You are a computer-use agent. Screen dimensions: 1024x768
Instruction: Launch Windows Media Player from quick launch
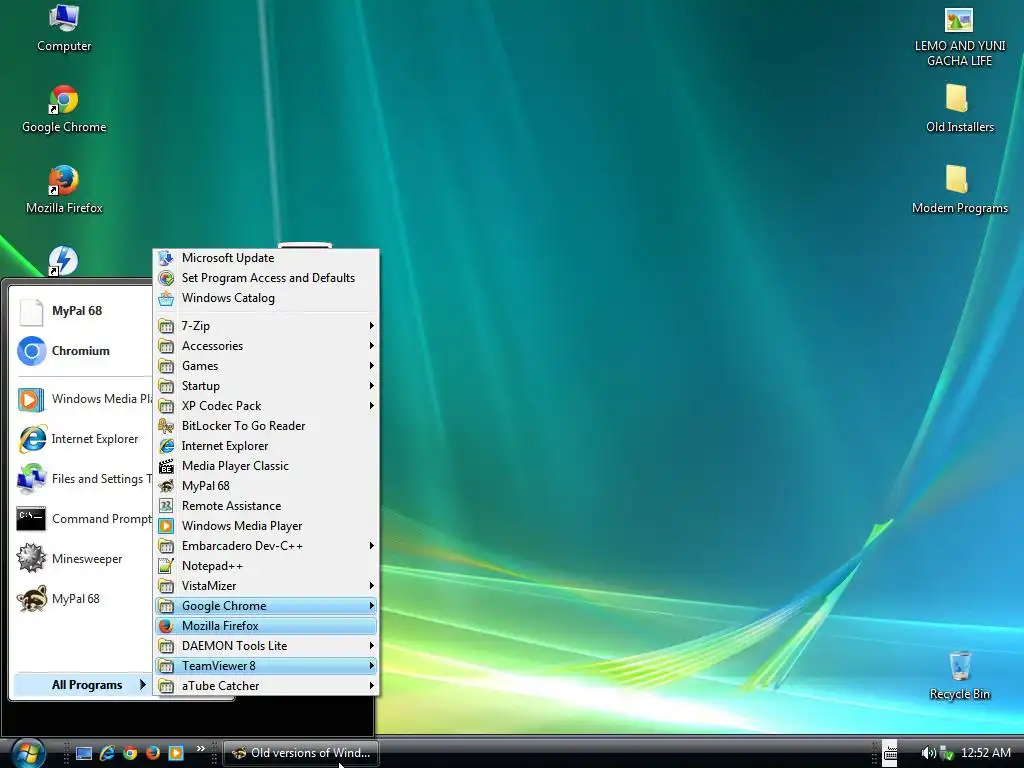pyautogui.click(x=176, y=753)
